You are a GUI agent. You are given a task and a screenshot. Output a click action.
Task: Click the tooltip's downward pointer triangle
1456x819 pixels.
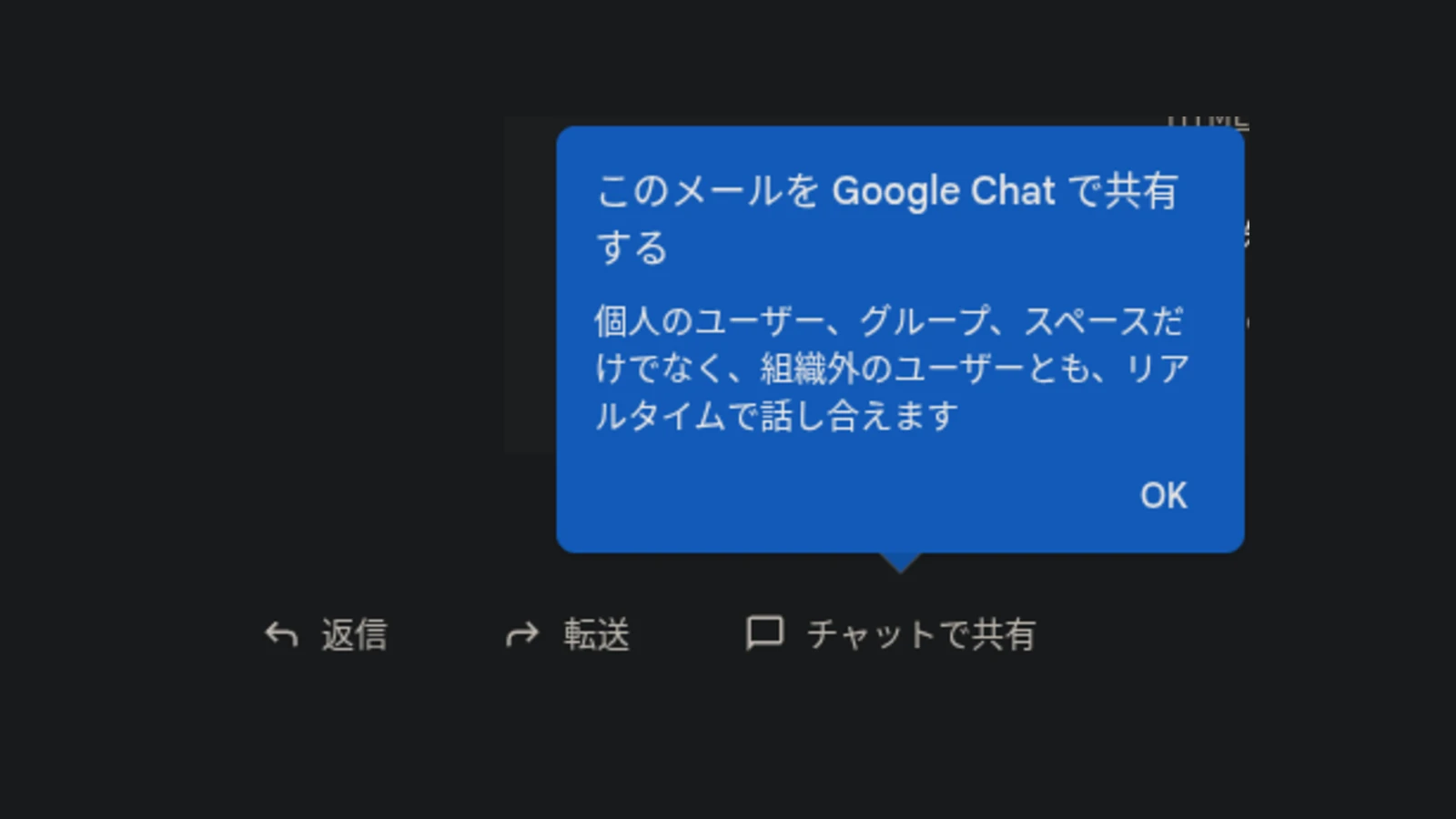tap(900, 562)
